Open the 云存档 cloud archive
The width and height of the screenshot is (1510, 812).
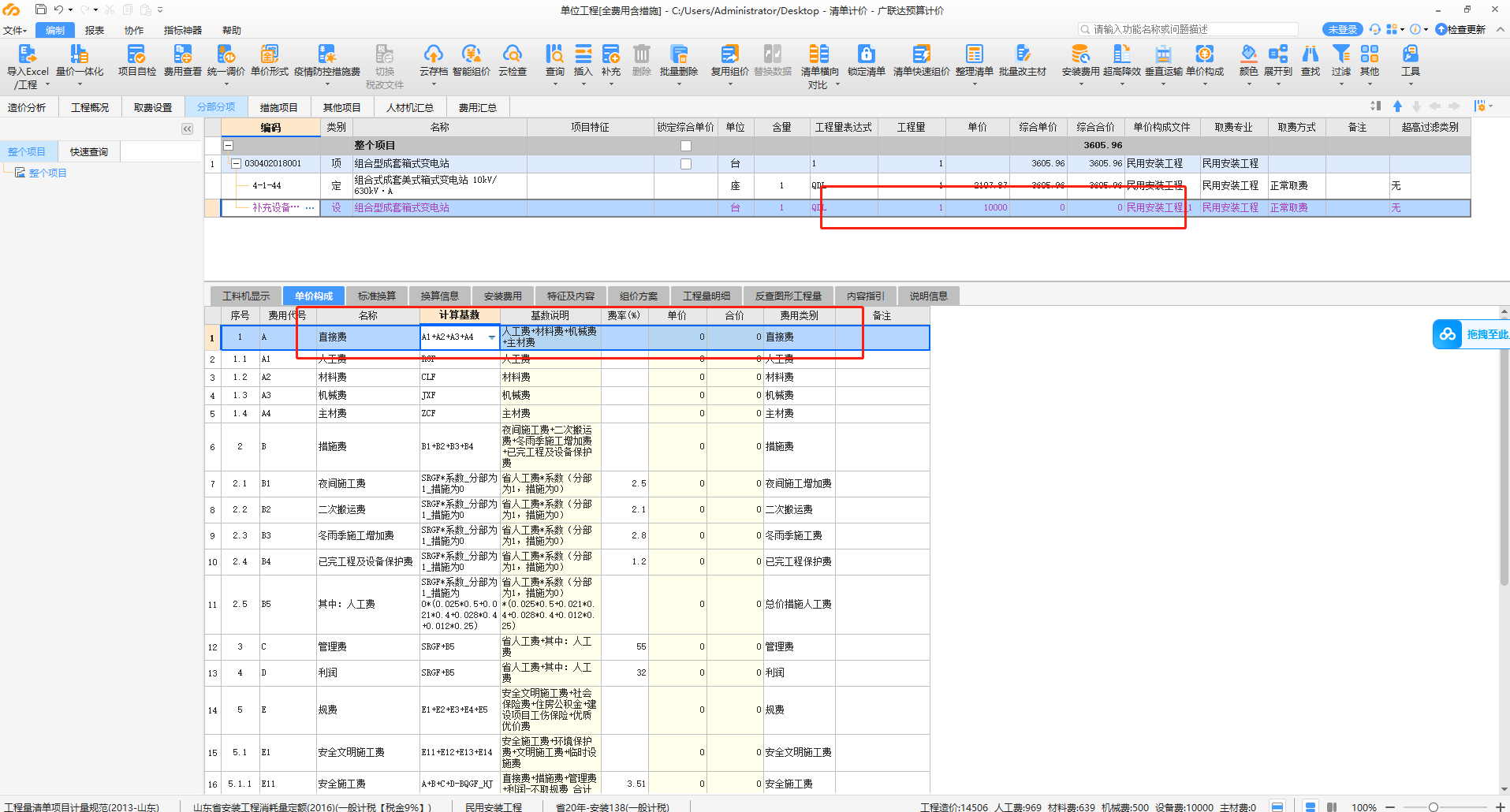(433, 54)
